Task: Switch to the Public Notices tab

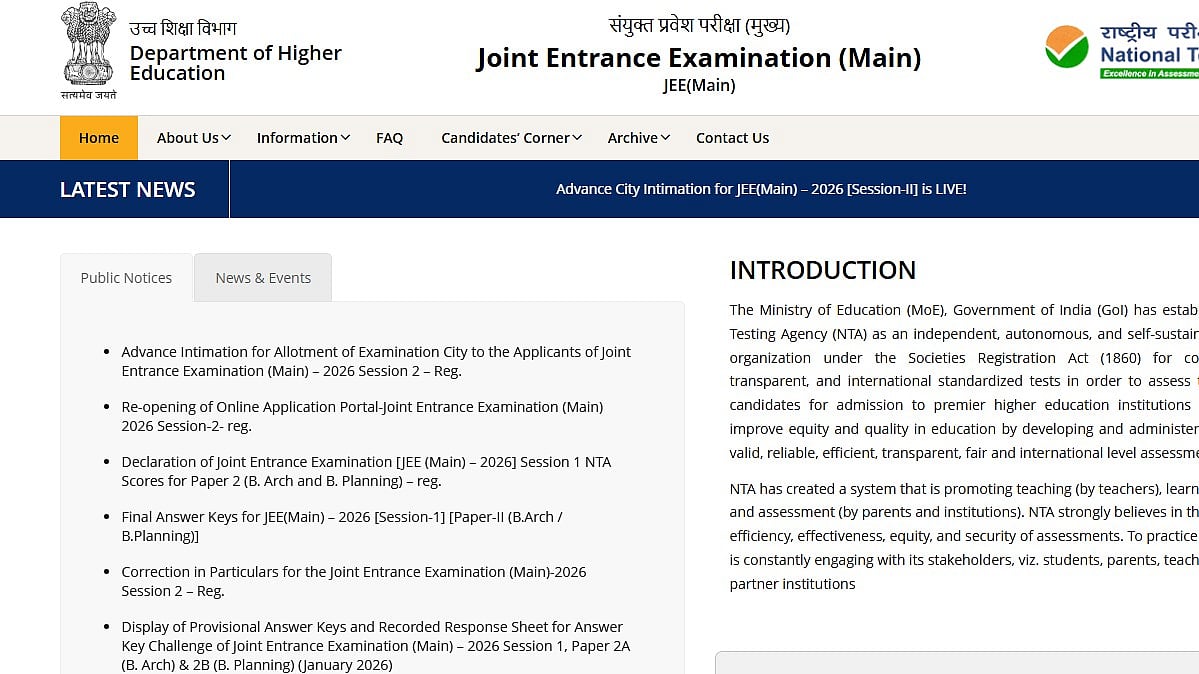Action: click(x=126, y=278)
